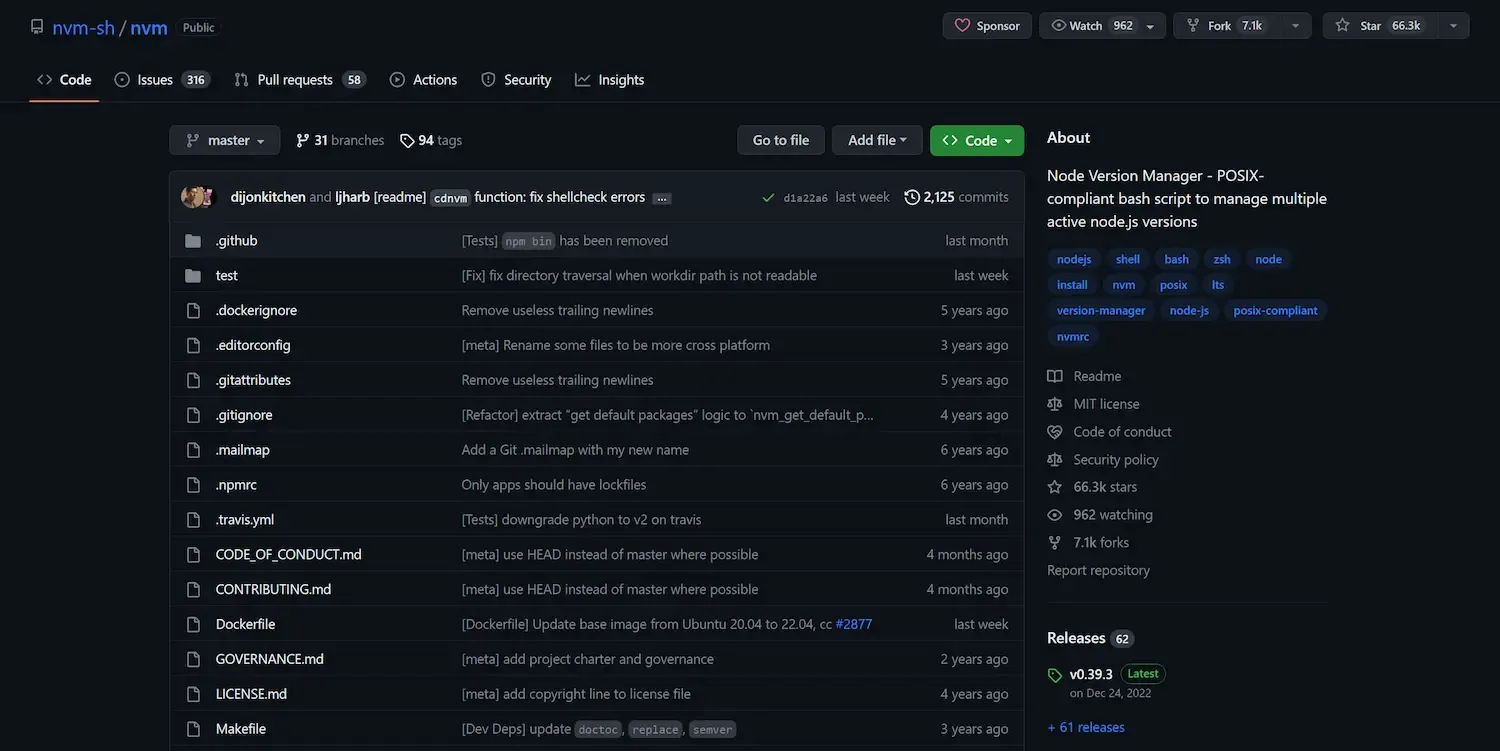1500x751 pixels.
Task: Open the Pull requests tab
Action: 295,80
